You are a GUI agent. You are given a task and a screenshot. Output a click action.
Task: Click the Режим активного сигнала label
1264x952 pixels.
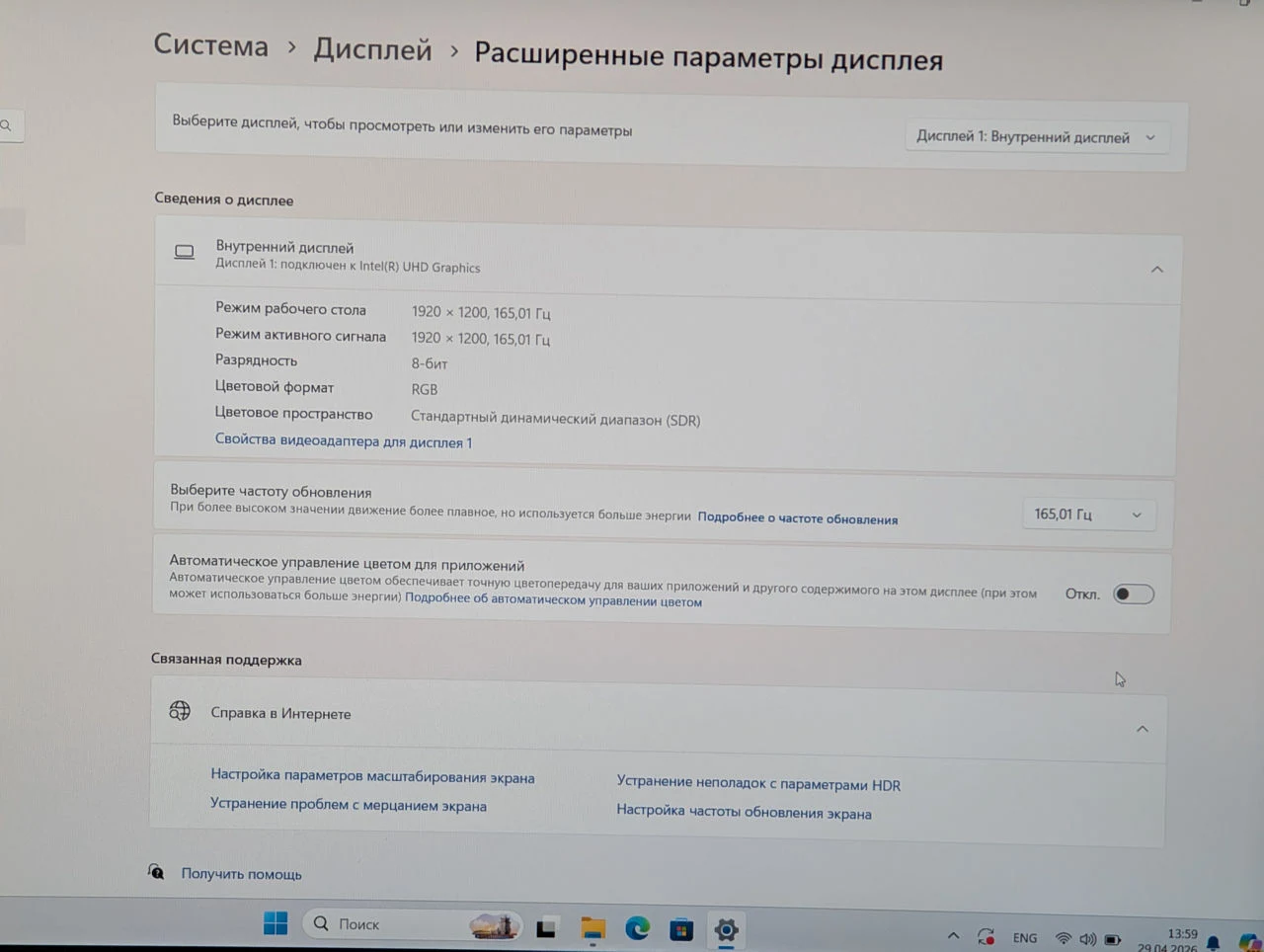coord(300,335)
